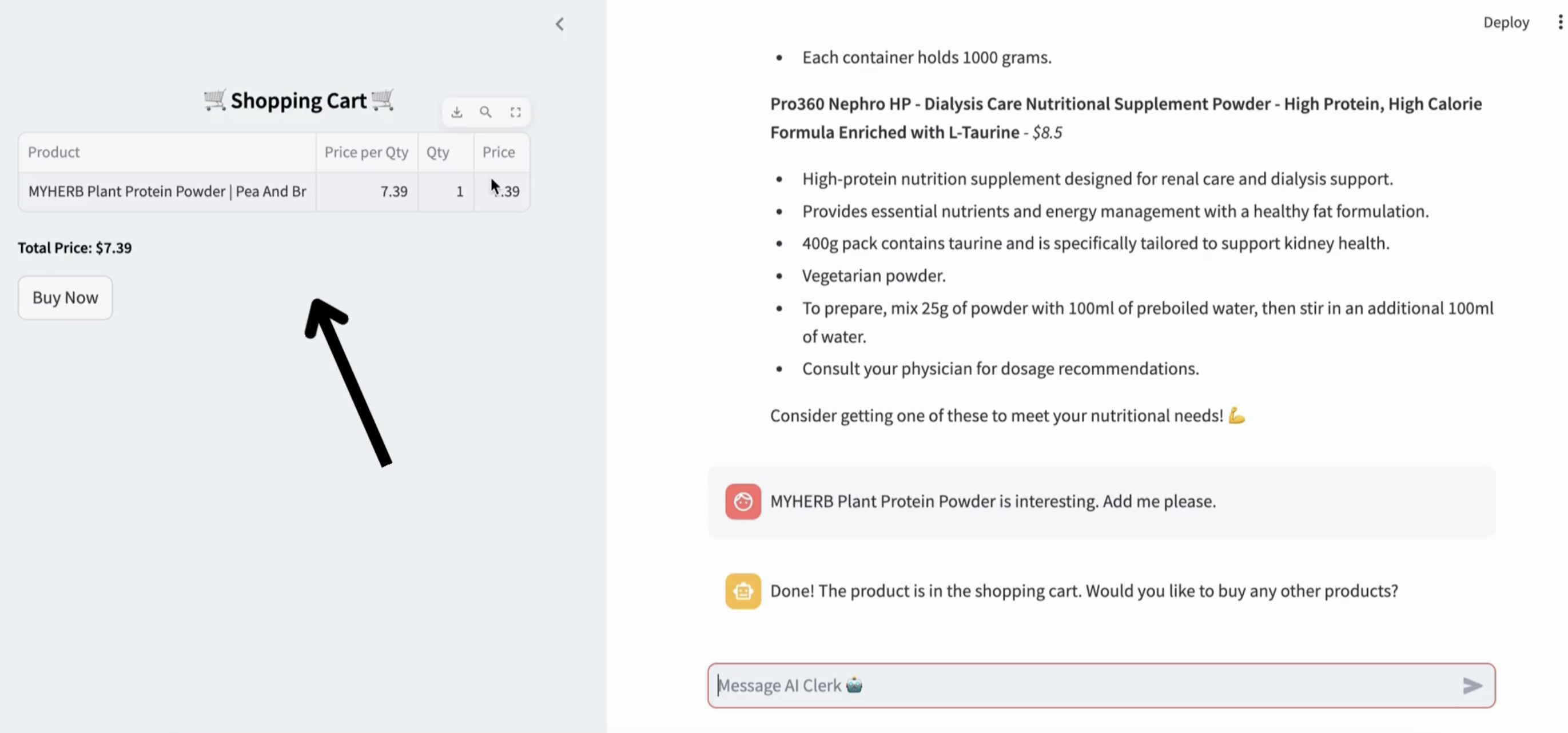
Task: Open the cart table in fullscreen
Action: tap(515, 112)
